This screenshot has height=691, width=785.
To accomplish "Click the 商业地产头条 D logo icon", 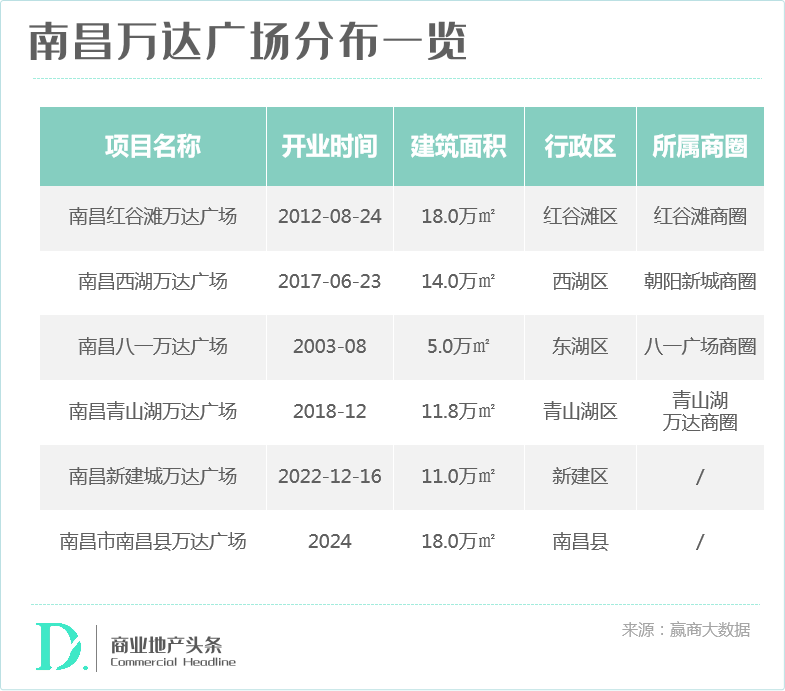I will (61, 646).
